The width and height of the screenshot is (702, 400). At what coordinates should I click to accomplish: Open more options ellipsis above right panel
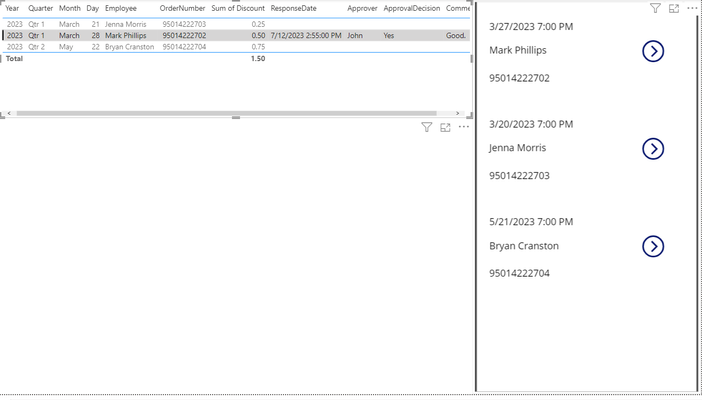[x=692, y=8]
